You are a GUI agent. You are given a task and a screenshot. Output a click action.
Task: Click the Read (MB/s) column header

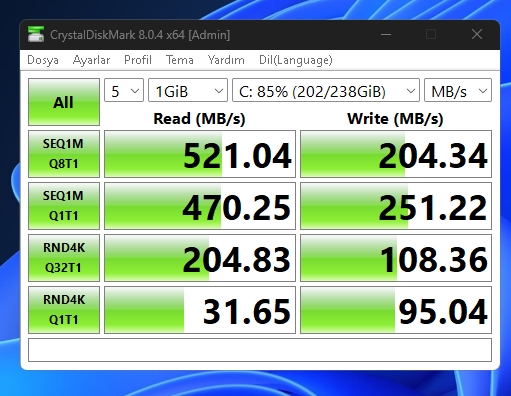pyautogui.click(x=199, y=119)
